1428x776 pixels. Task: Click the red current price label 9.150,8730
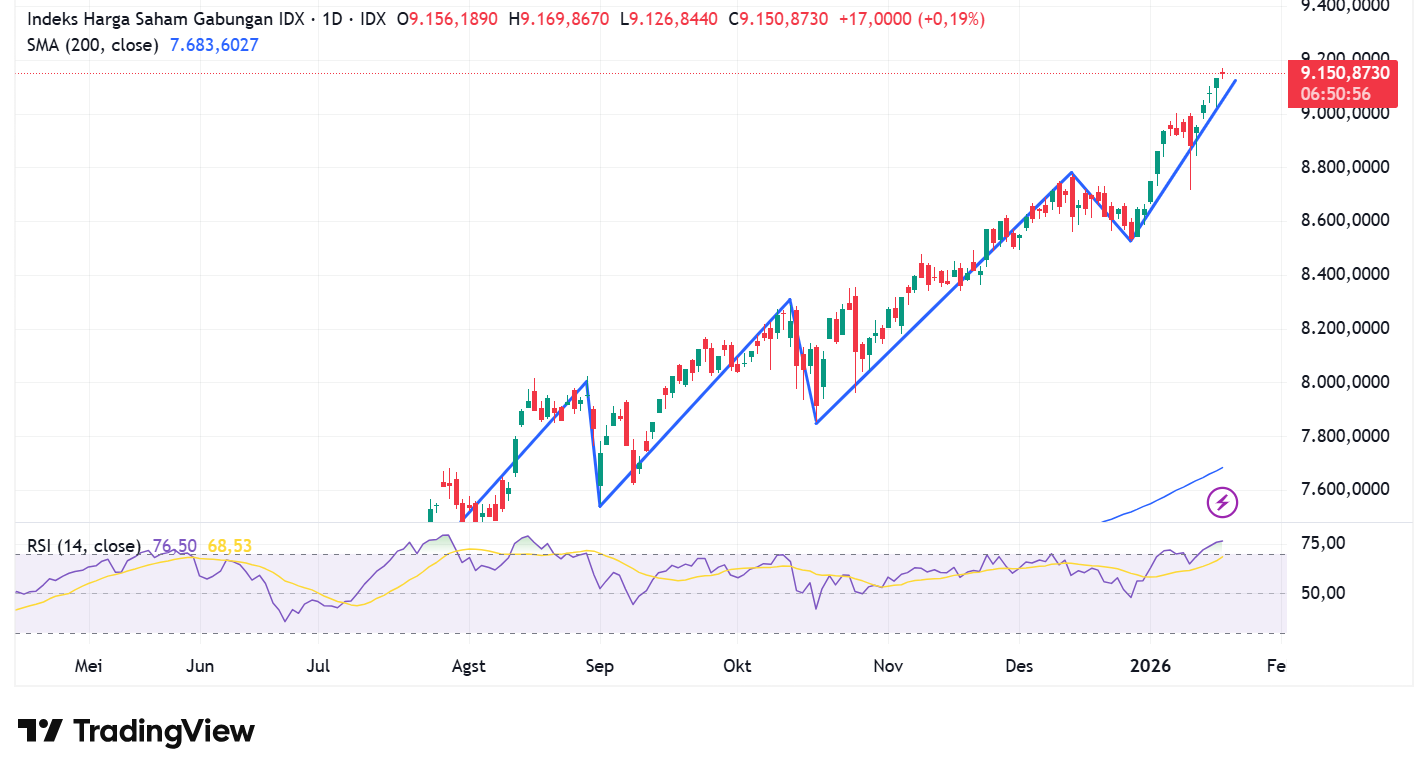click(x=1345, y=73)
